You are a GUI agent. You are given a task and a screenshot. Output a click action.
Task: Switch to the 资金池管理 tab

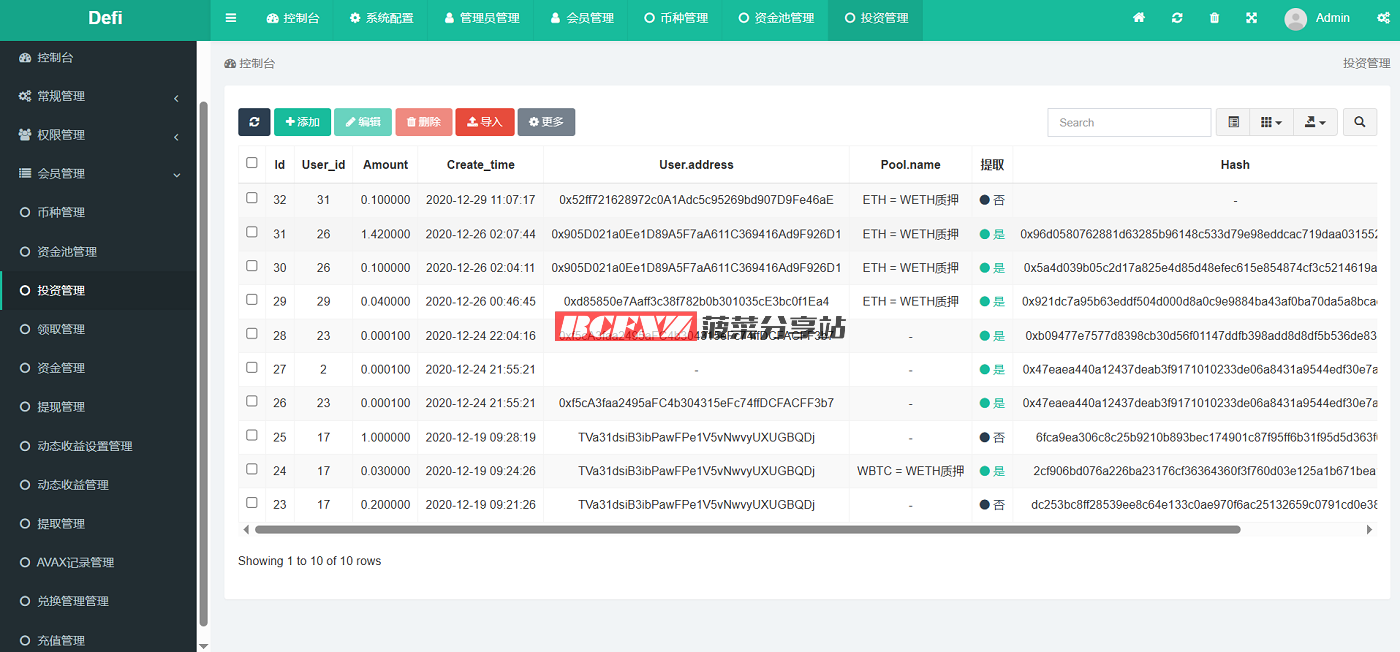pos(776,18)
